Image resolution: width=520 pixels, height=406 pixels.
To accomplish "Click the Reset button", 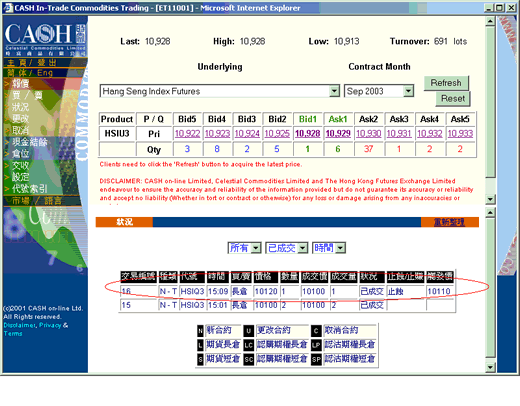I will (453, 99).
